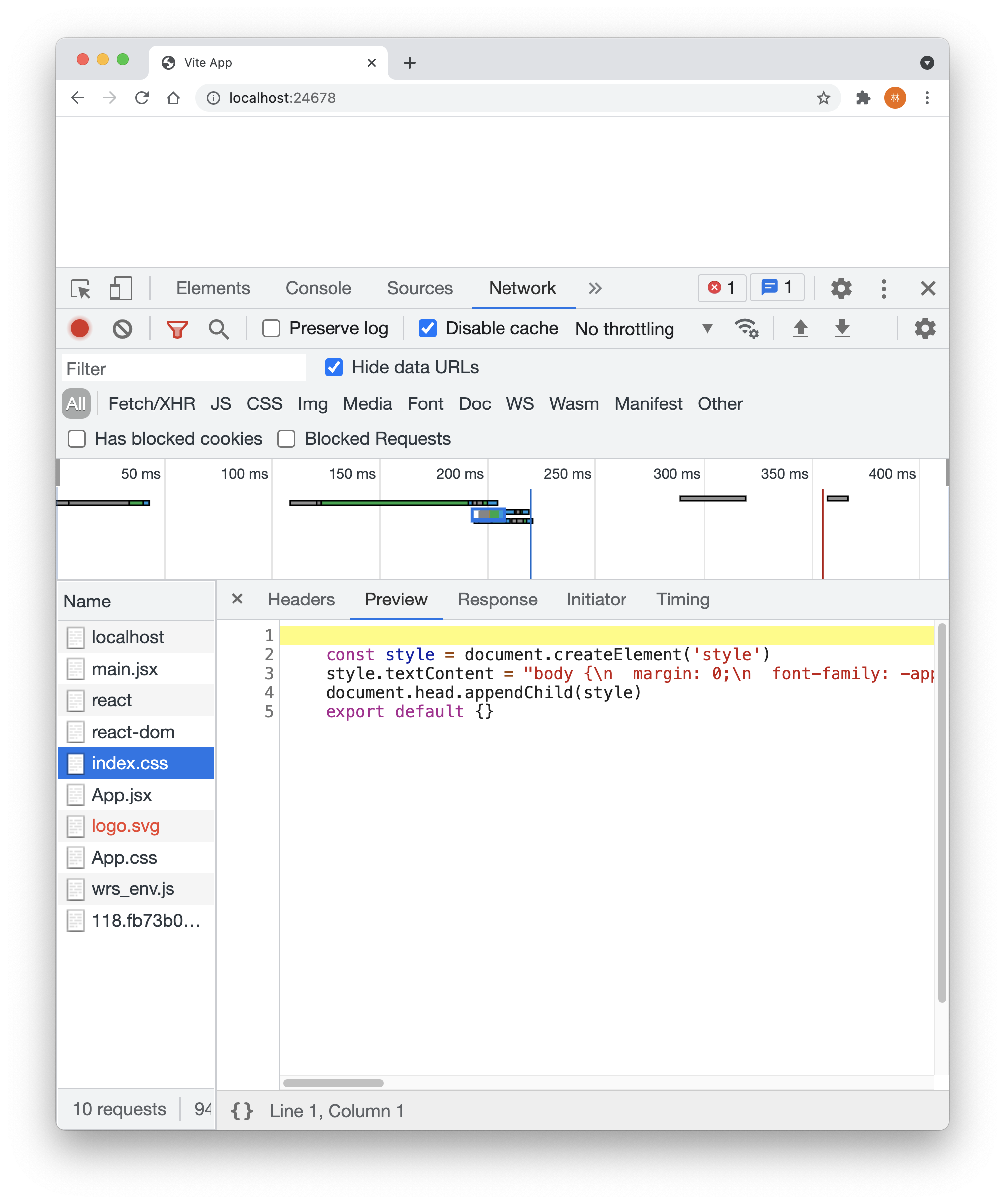
Task: Click the localhost:24678 address bar
Action: click(x=518, y=98)
